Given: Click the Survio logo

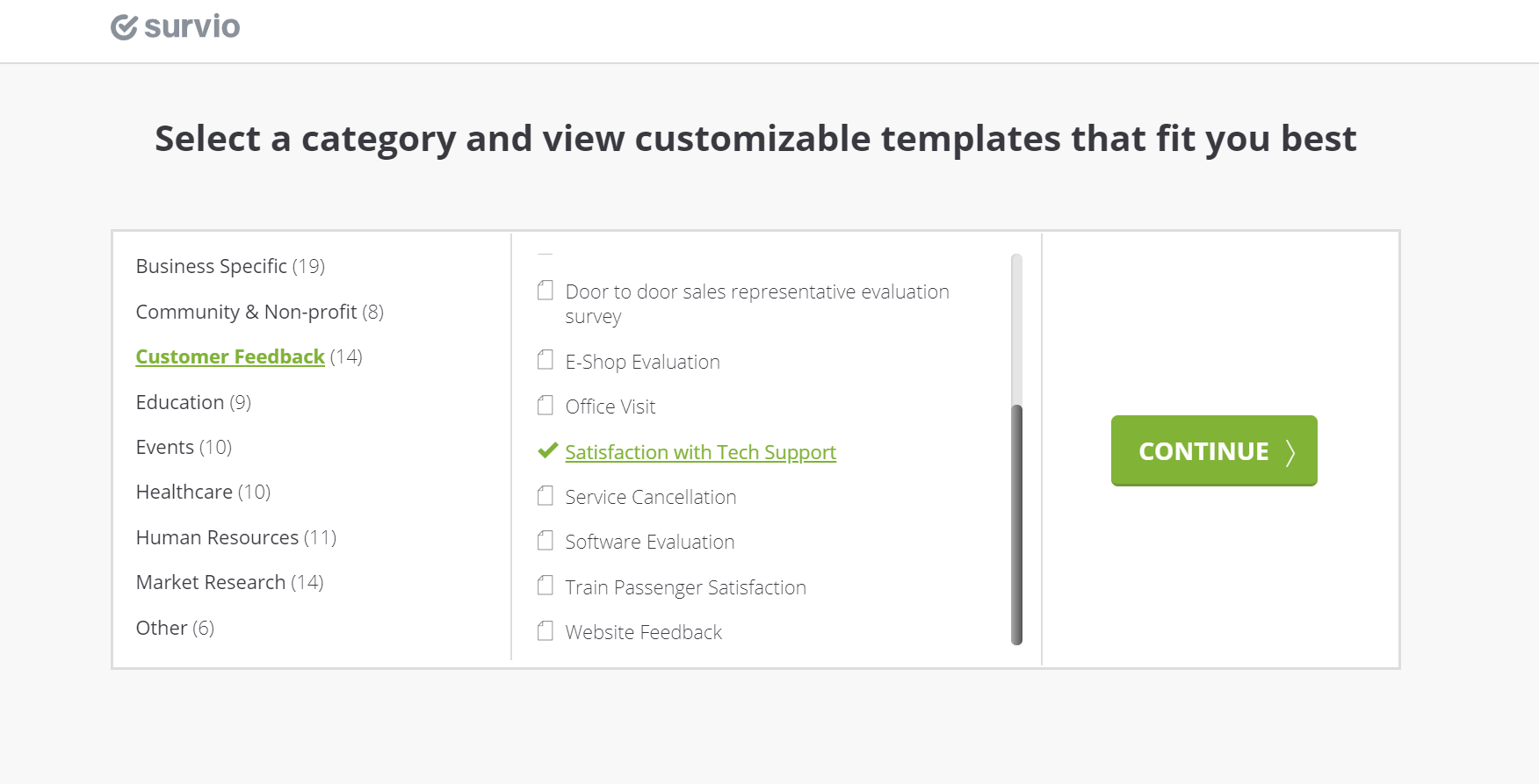Looking at the screenshot, I should pyautogui.click(x=176, y=27).
